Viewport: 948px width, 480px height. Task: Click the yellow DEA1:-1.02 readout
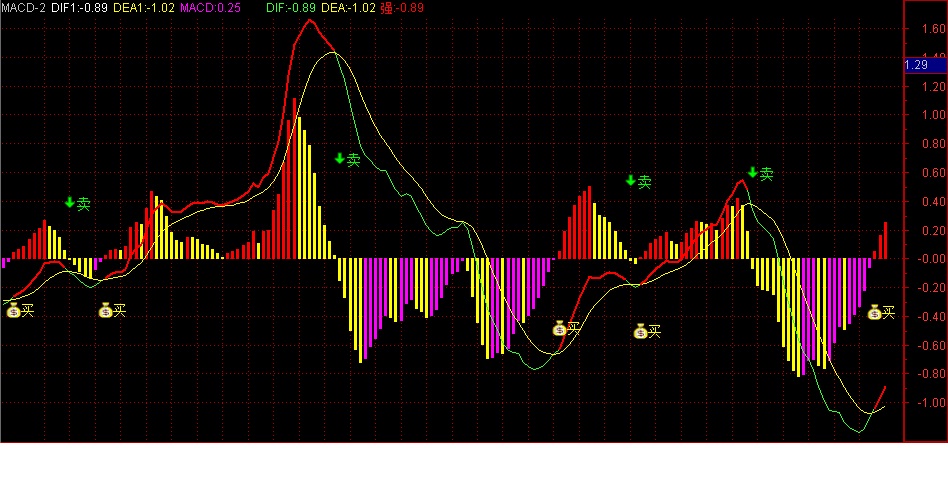pos(144,8)
